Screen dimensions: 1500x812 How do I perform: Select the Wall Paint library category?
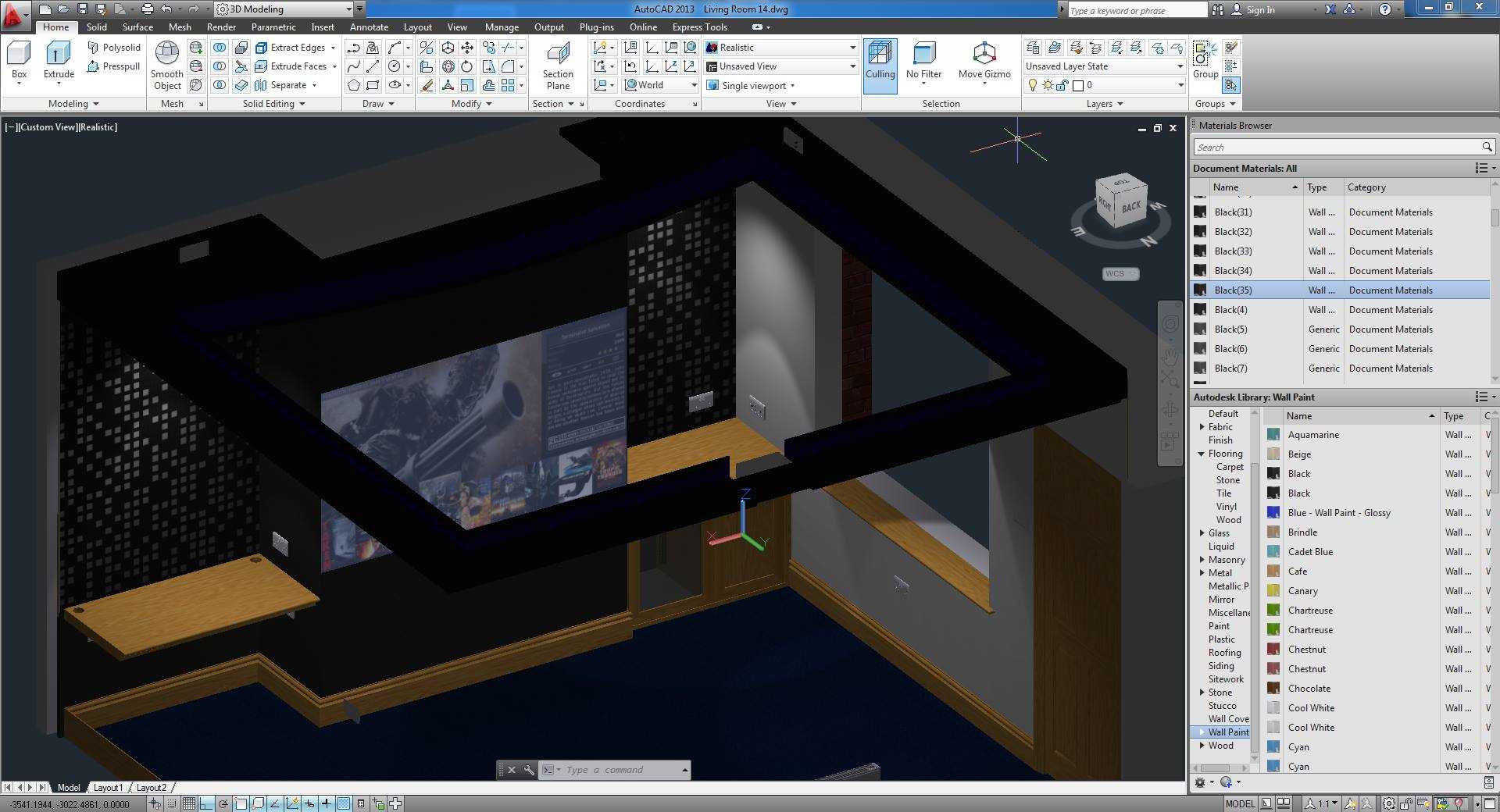1228,732
